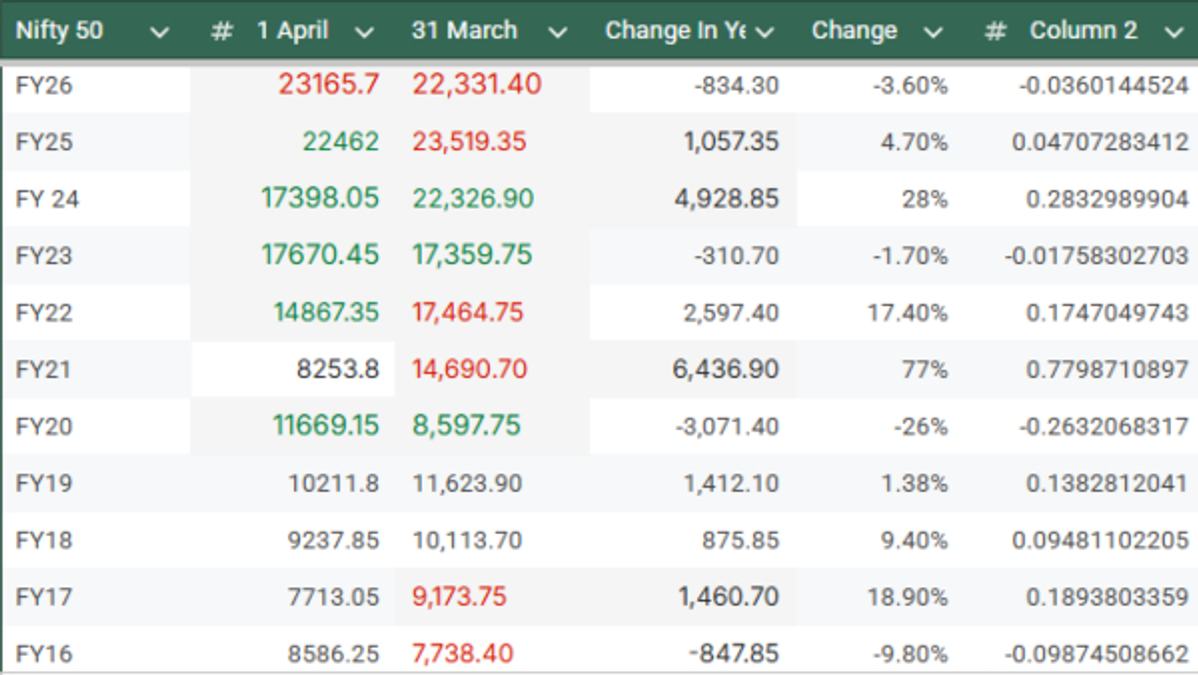Select the -847.85 cell in FY16 row
Viewport: 1198px width, 675px height.
[x=693, y=654]
